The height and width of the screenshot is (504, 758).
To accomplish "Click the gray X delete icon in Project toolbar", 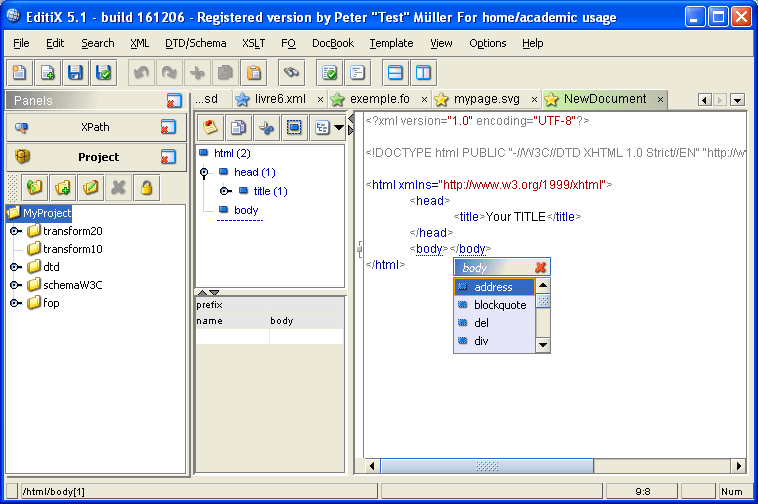I will (118, 187).
